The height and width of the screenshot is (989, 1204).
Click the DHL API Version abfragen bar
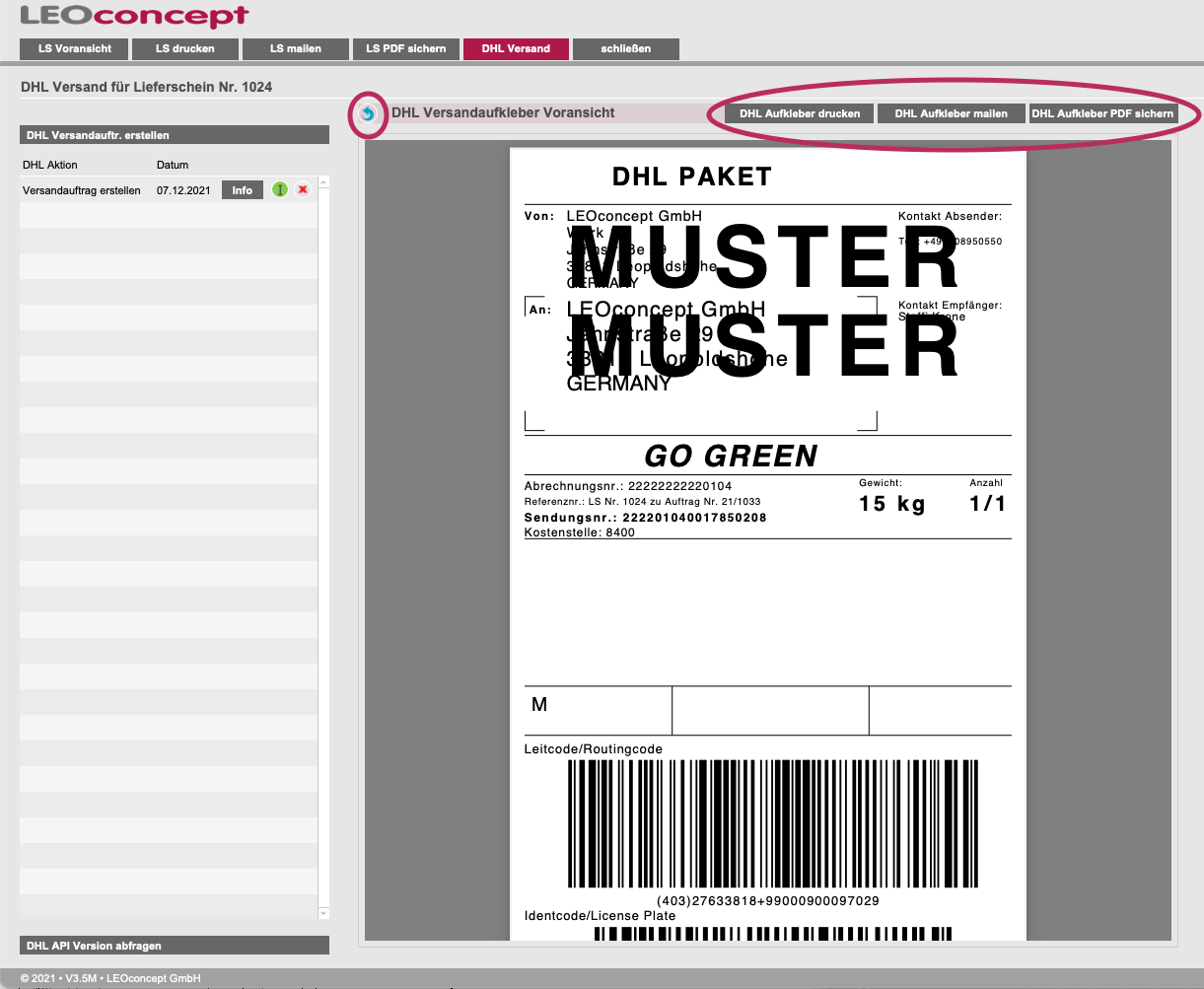click(174, 946)
